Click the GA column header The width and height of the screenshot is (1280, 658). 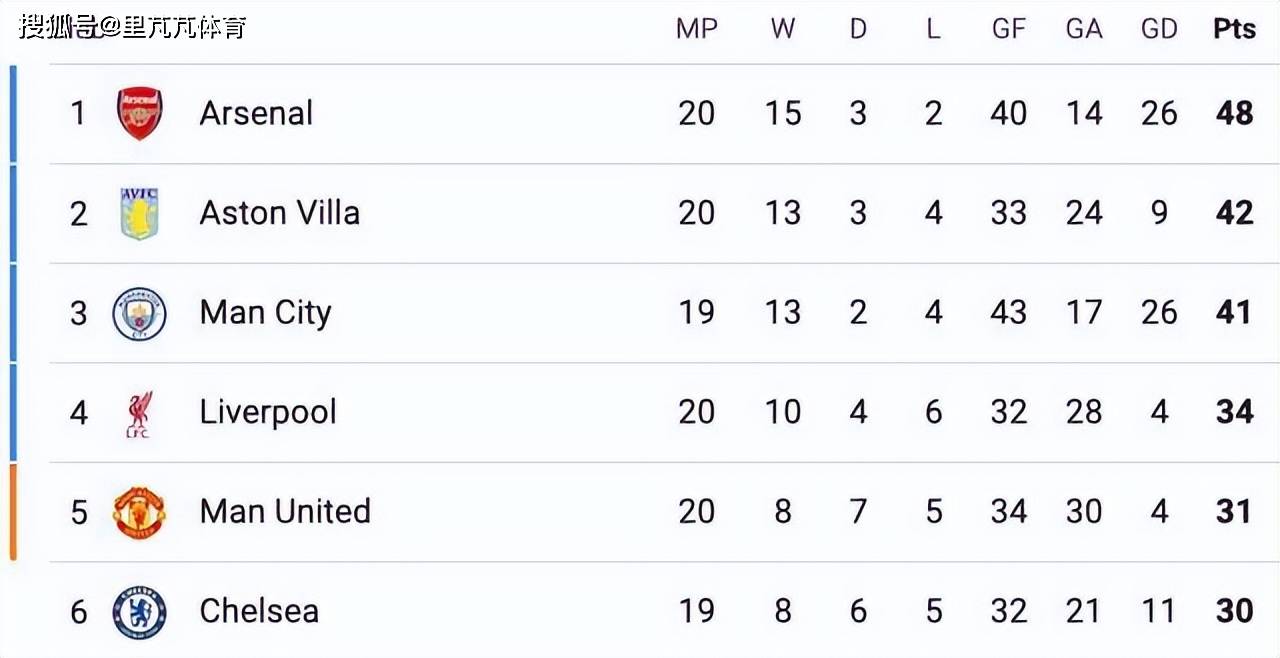tap(1084, 29)
